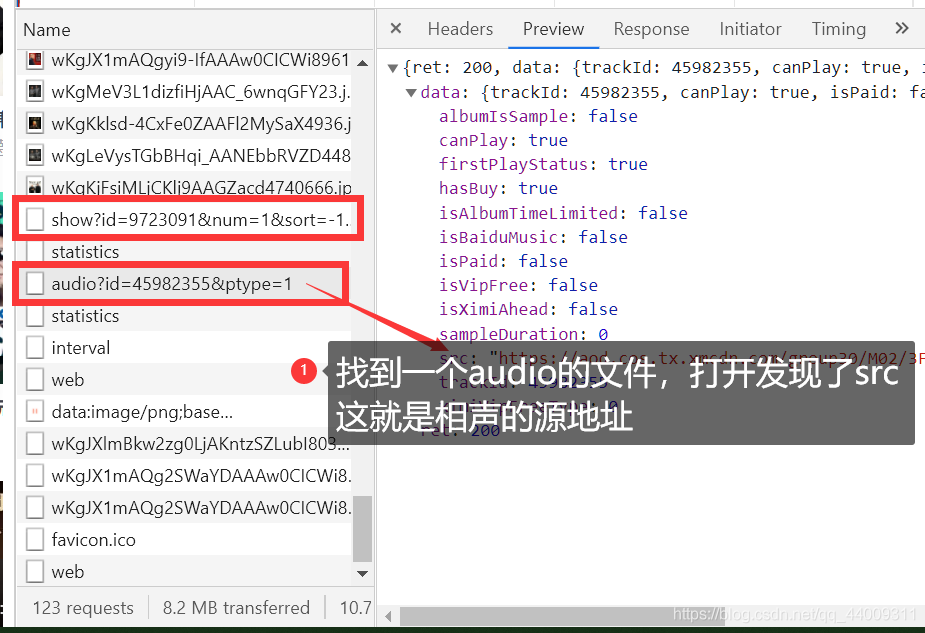Open the Timing tab
The image size is (925, 633).
click(x=838, y=28)
